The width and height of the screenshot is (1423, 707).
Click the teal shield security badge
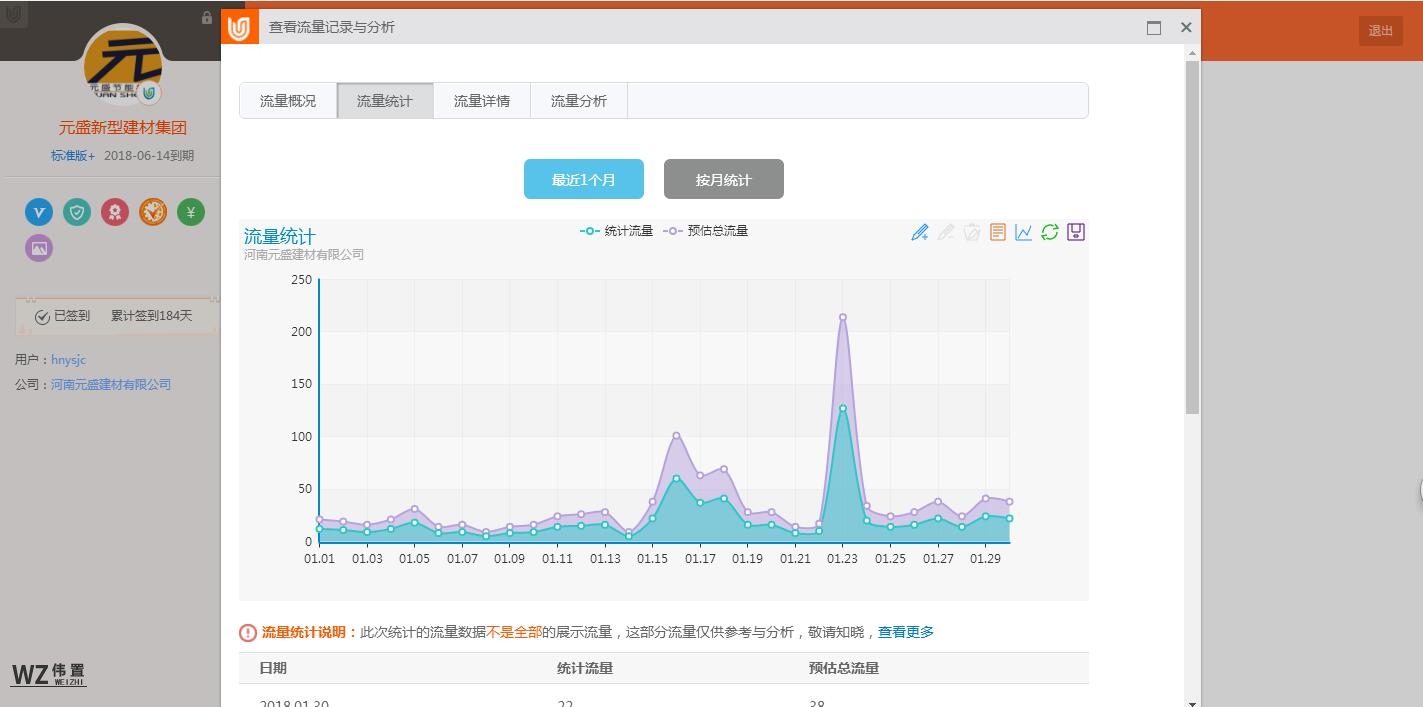pyautogui.click(x=77, y=211)
